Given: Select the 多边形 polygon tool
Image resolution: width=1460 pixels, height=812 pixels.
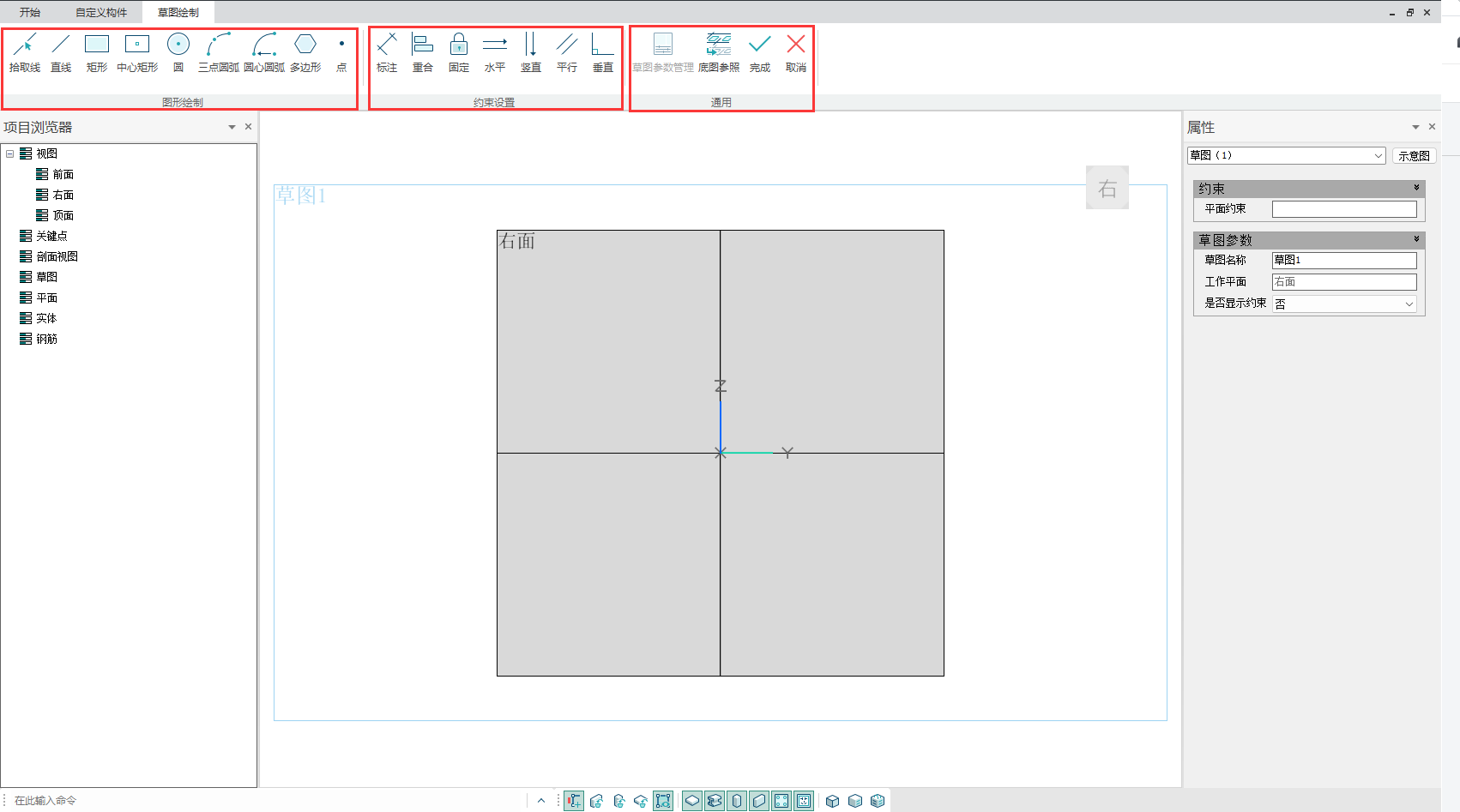Looking at the screenshot, I should click(305, 52).
